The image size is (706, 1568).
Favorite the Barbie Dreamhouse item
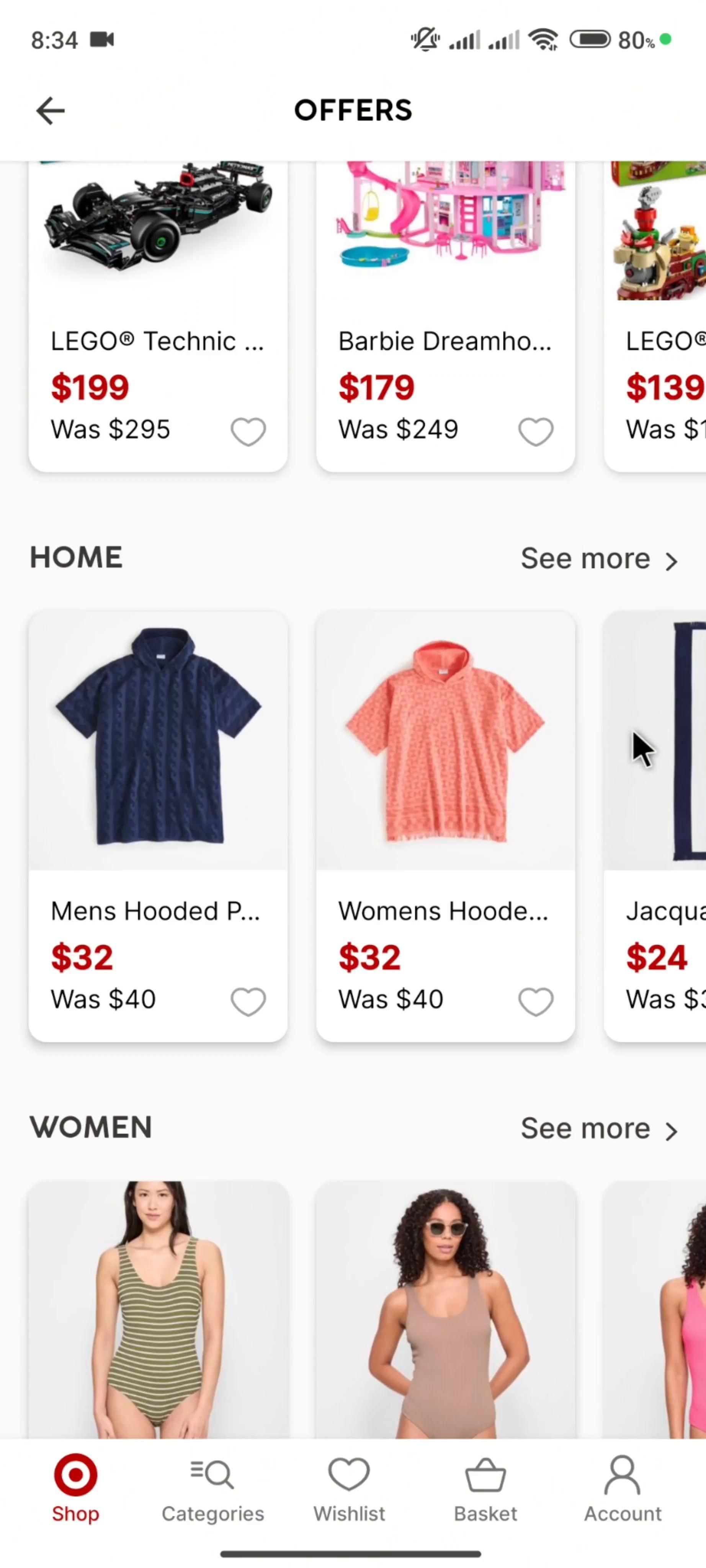click(x=536, y=431)
